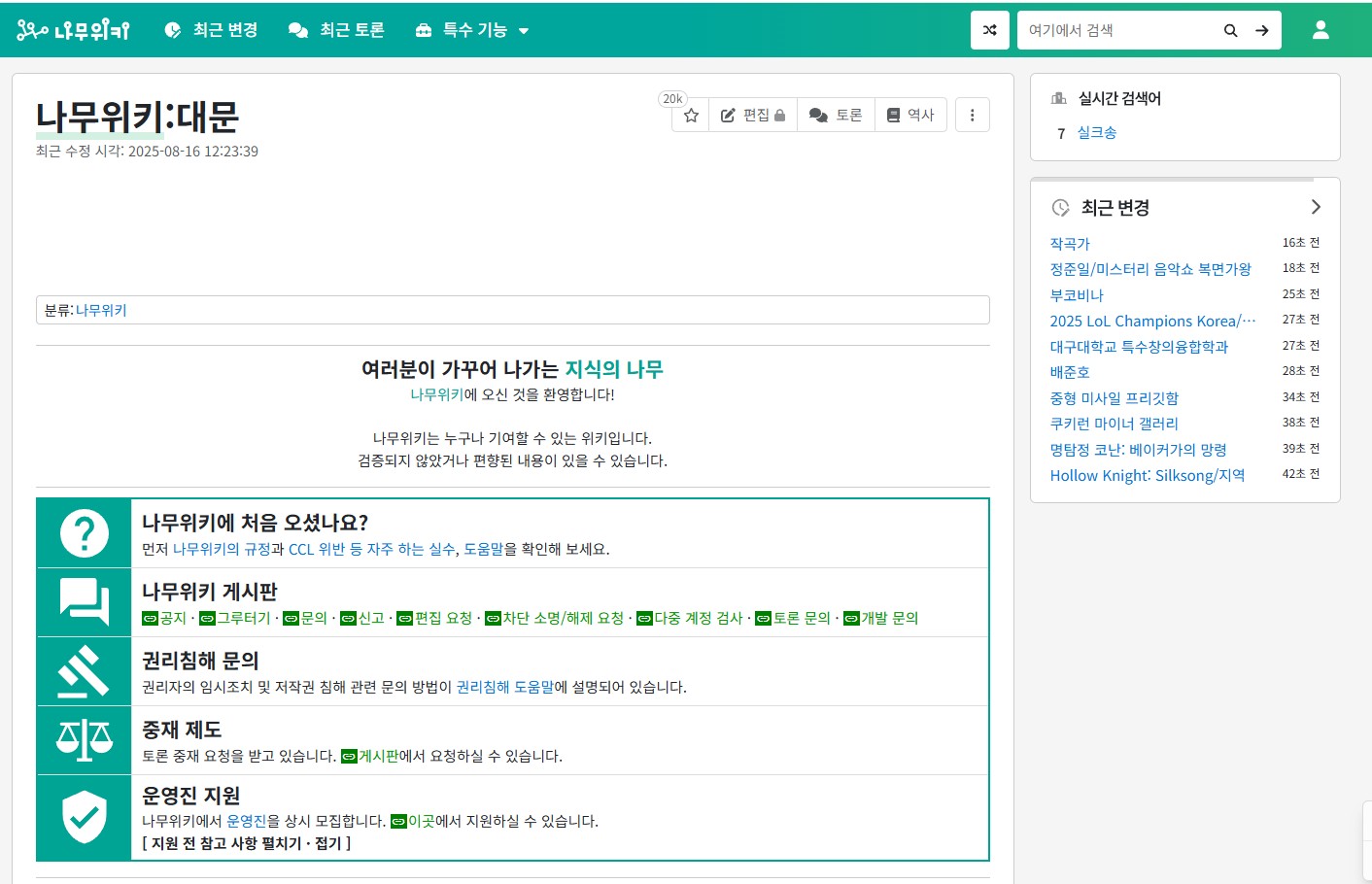1372x884 pixels.
Task: Click the magnifier search icon
Action: [x=1230, y=30]
